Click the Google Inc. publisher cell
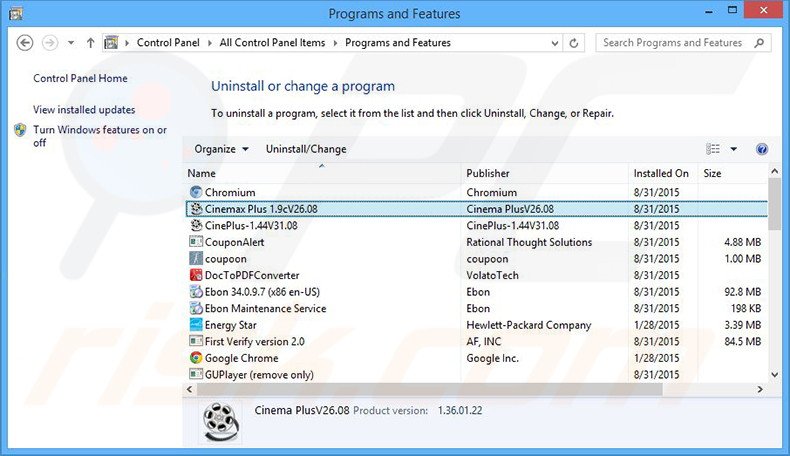Viewport: 790px width, 456px height. point(492,358)
